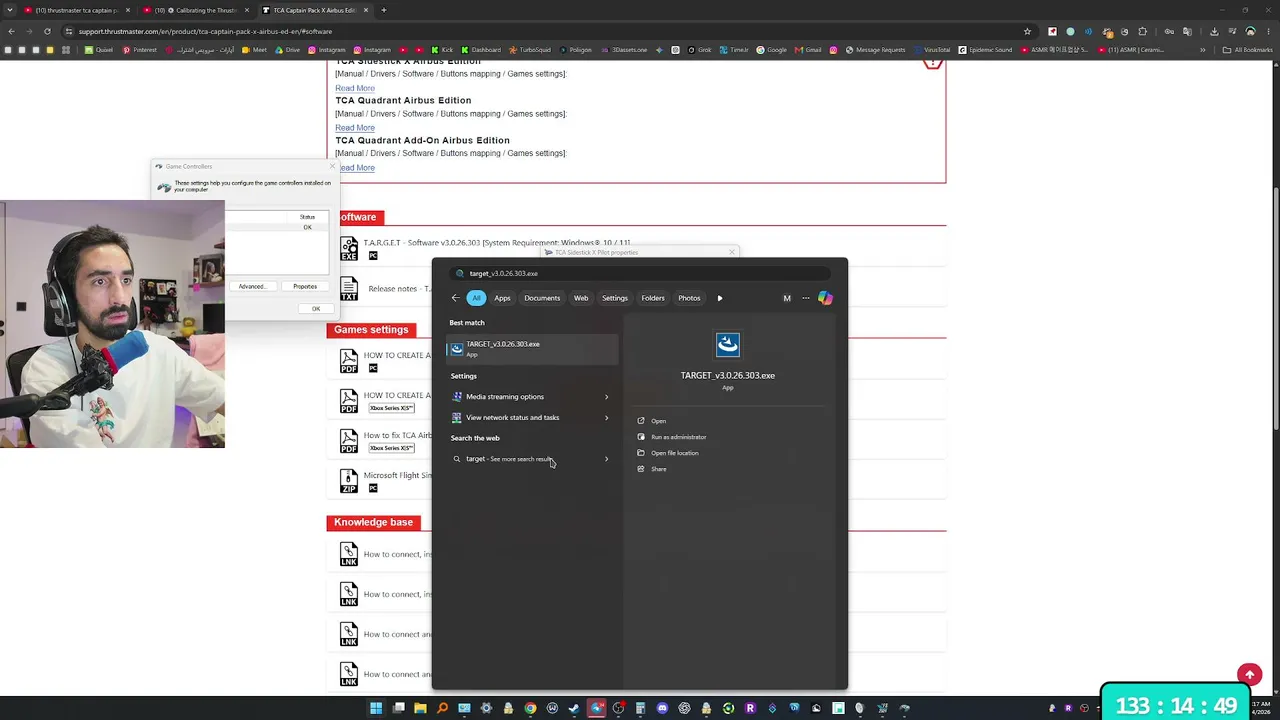Select the Settings search filter
This screenshot has height=720, width=1280.
pos(615,298)
